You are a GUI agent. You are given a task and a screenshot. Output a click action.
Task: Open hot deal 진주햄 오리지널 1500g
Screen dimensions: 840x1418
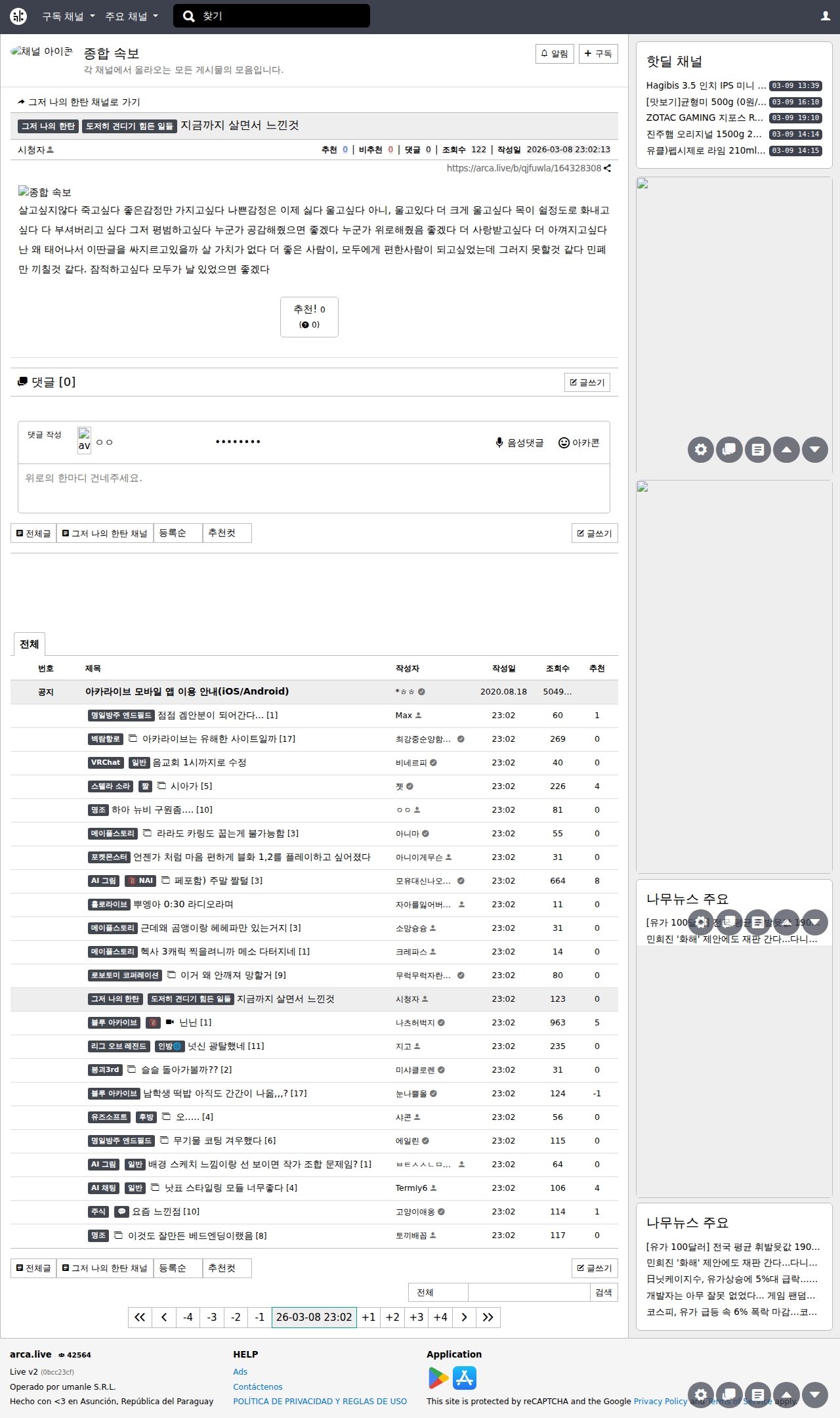click(704, 134)
